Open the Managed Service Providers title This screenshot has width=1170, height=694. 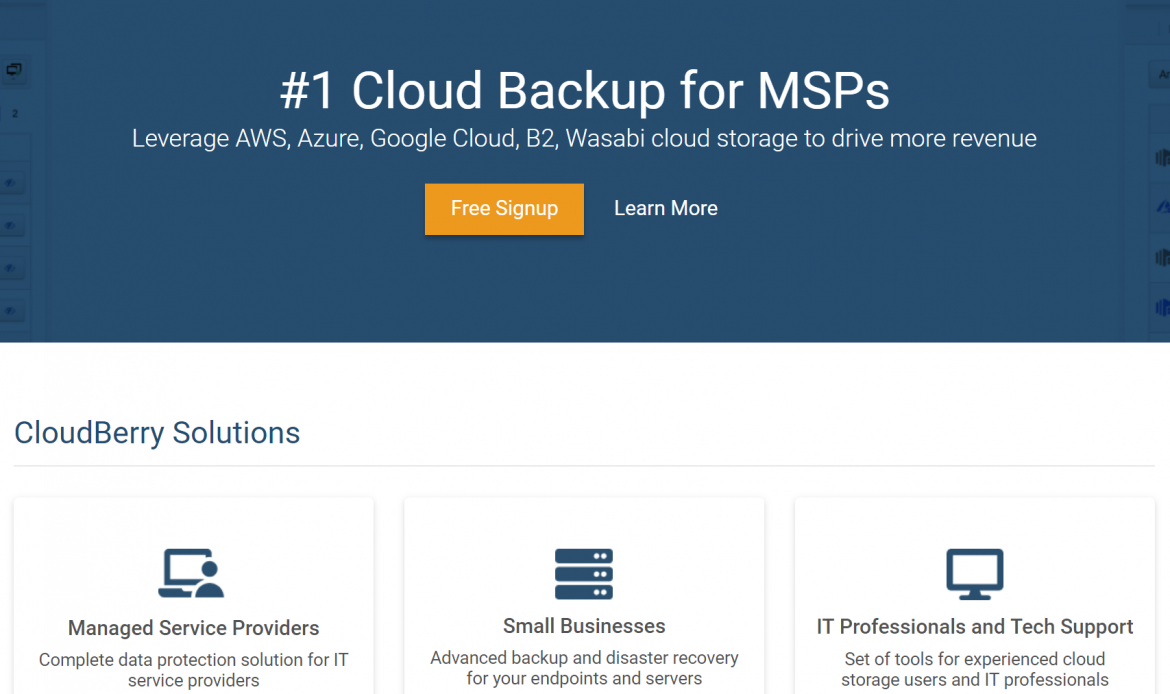193,628
